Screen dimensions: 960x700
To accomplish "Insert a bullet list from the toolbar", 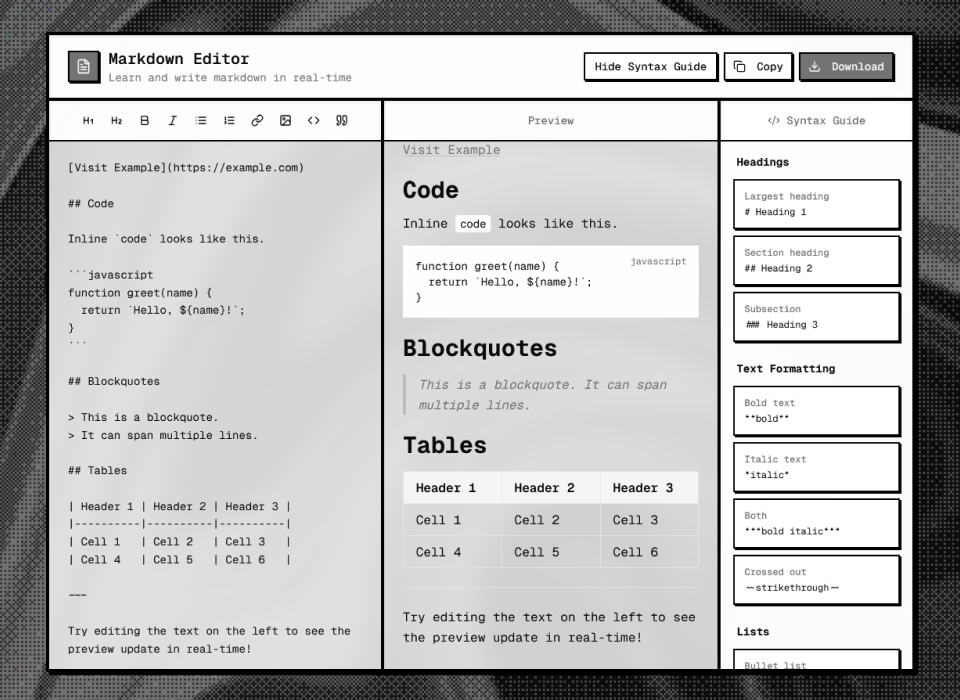I will pyautogui.click(x=201, y=121).
